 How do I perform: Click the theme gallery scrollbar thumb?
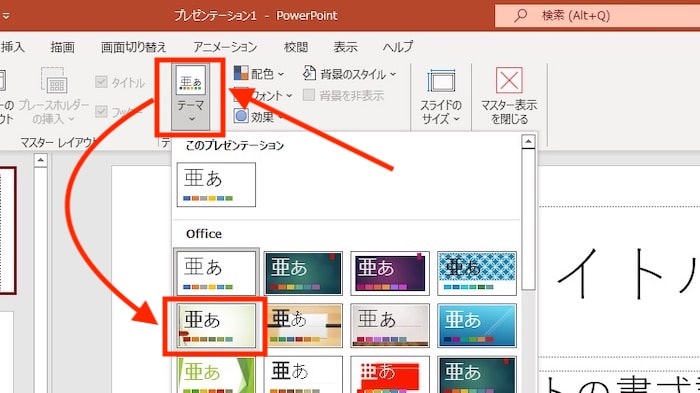point(529,220)
